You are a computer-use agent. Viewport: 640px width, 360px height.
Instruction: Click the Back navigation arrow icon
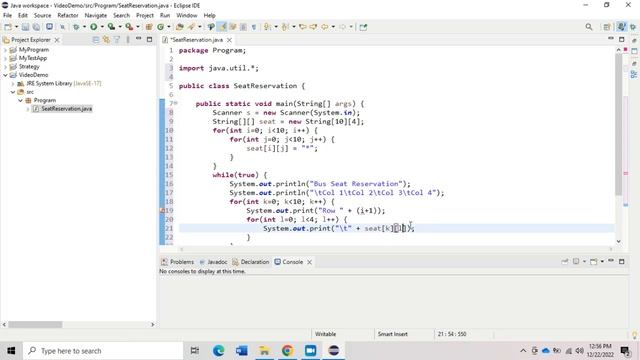[324, 27]
